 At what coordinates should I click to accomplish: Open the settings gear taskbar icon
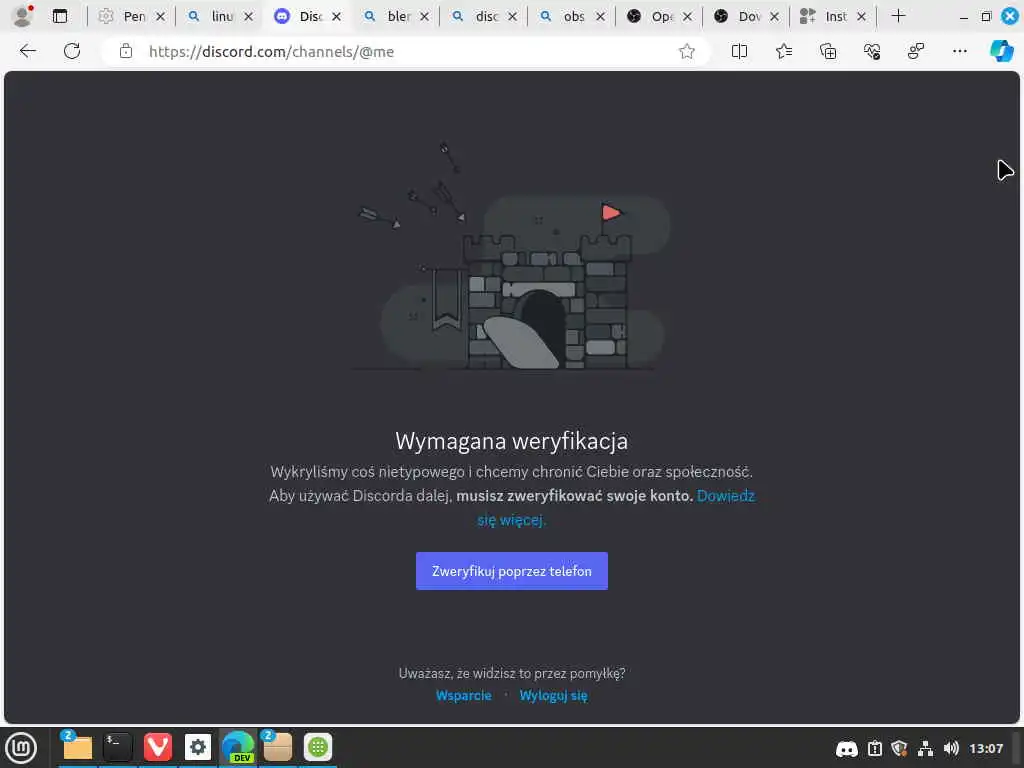click(x=198, y=747)
